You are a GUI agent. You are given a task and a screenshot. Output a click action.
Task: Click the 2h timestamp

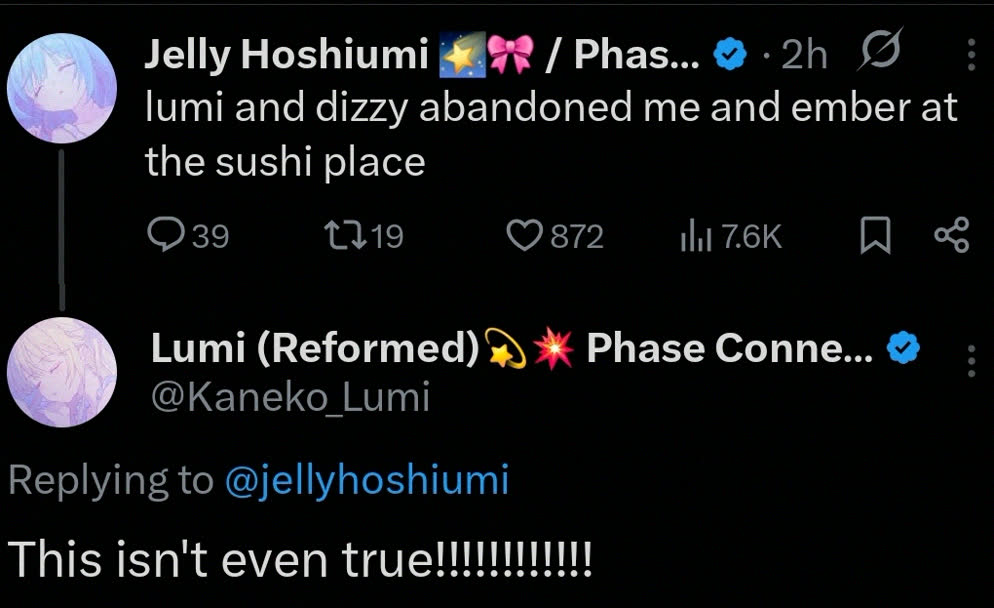click(804, 56)
